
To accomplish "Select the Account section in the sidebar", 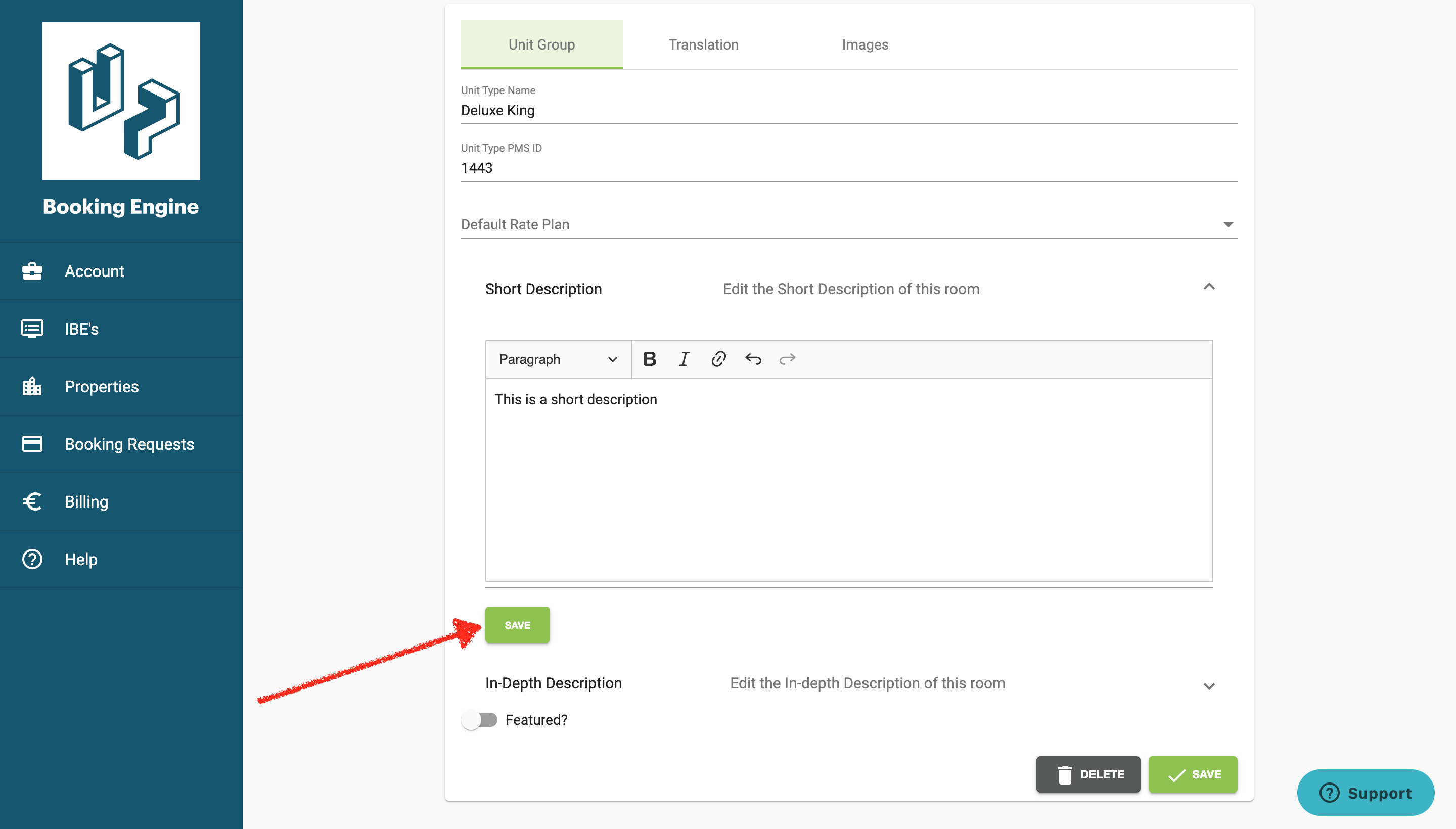I will [x=95, y=271].
